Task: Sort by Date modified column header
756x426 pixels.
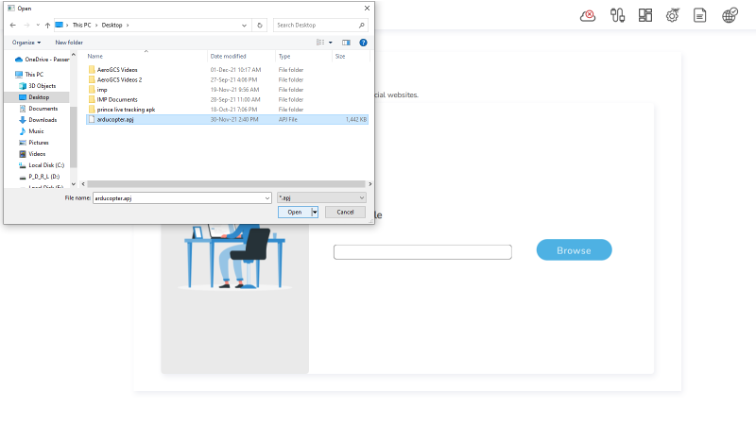Action: [228, 56]
